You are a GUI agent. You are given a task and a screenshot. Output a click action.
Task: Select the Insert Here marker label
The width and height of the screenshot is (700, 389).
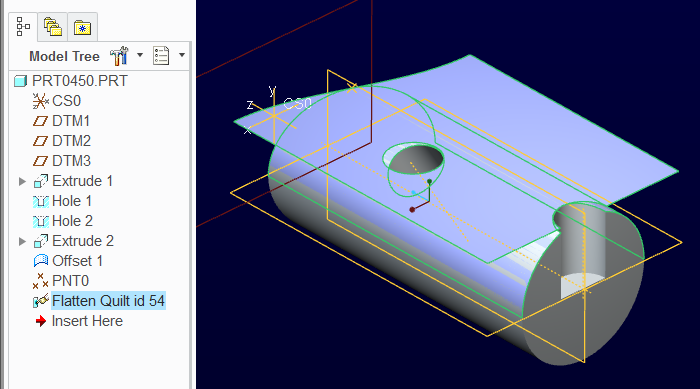click(87, 321)
